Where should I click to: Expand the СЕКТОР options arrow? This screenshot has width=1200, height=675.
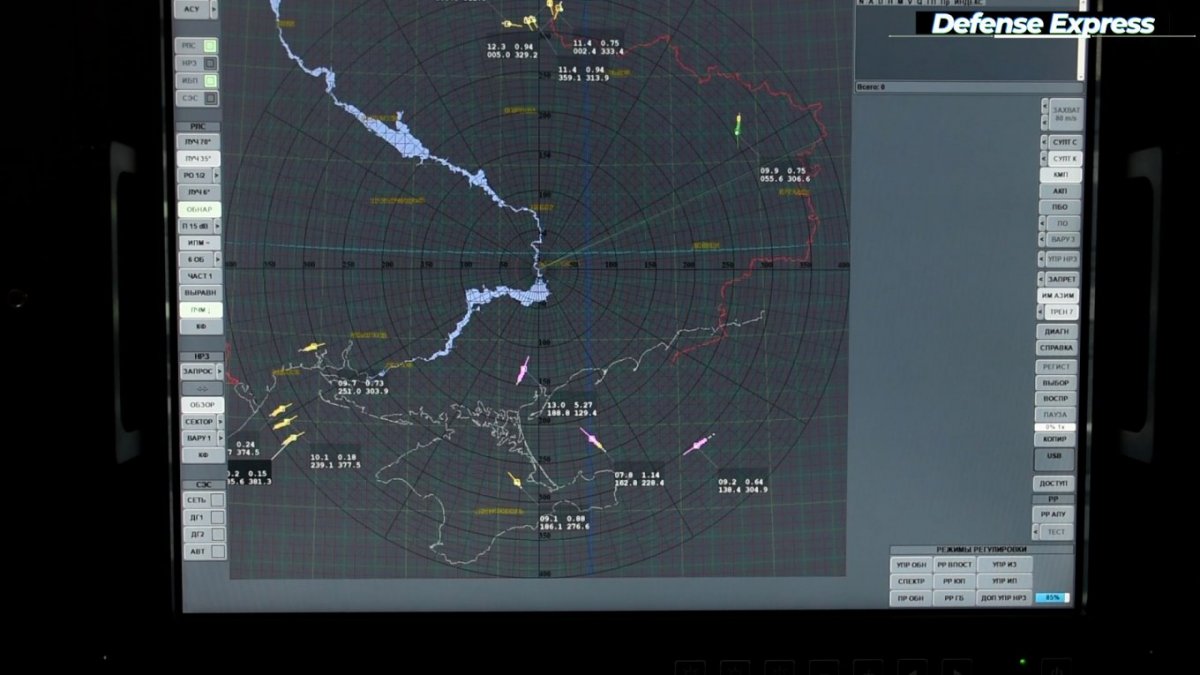220,421
